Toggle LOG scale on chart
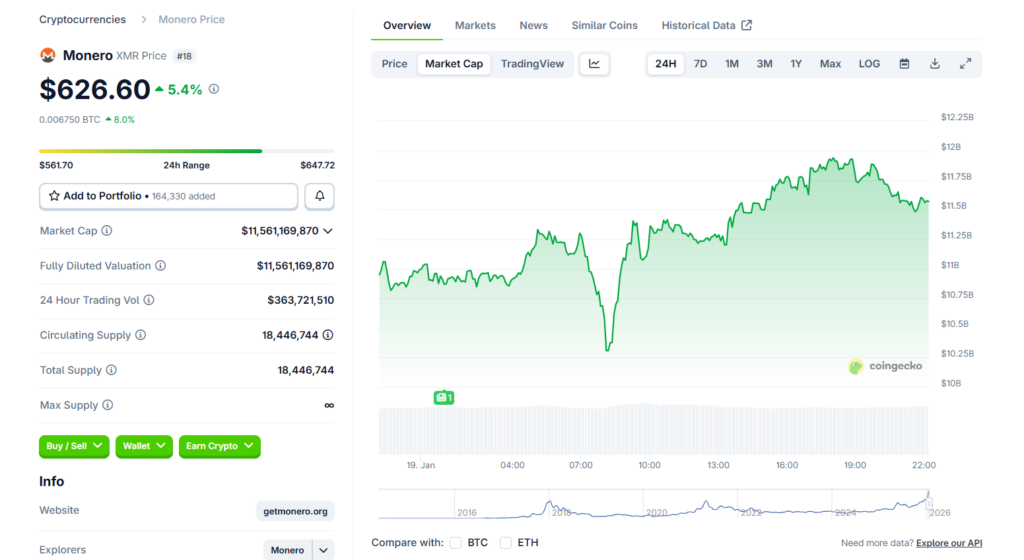This screenshot has height=560, width=1024. (869, 64)
